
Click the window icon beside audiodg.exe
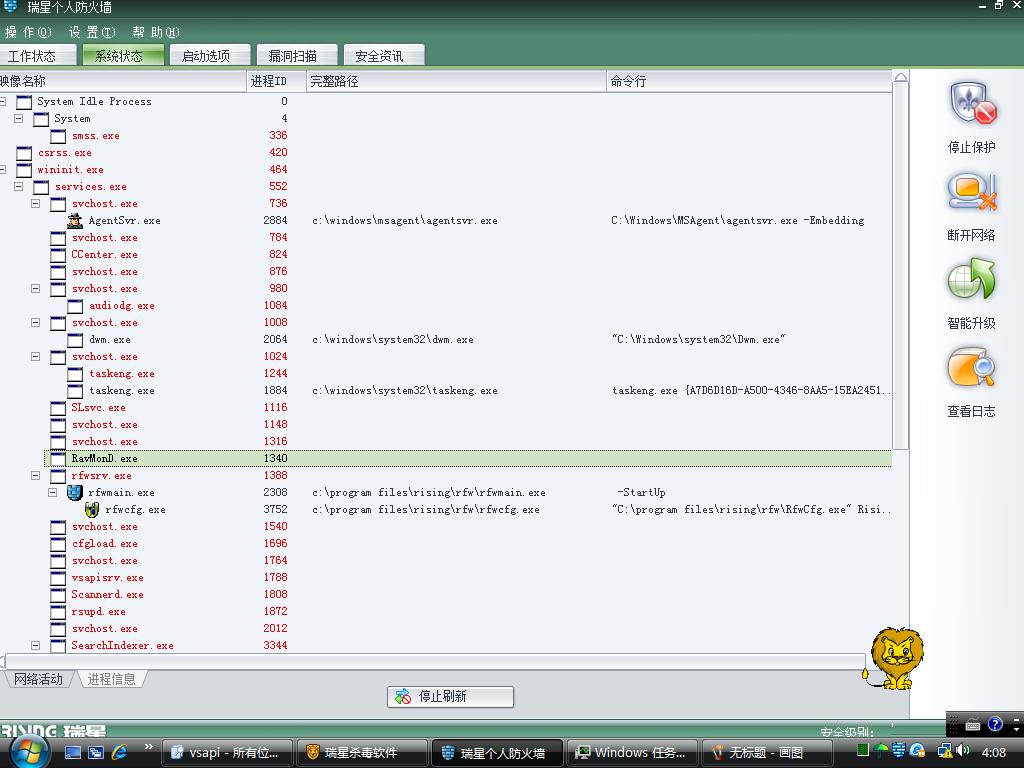[x=75, y=306]
